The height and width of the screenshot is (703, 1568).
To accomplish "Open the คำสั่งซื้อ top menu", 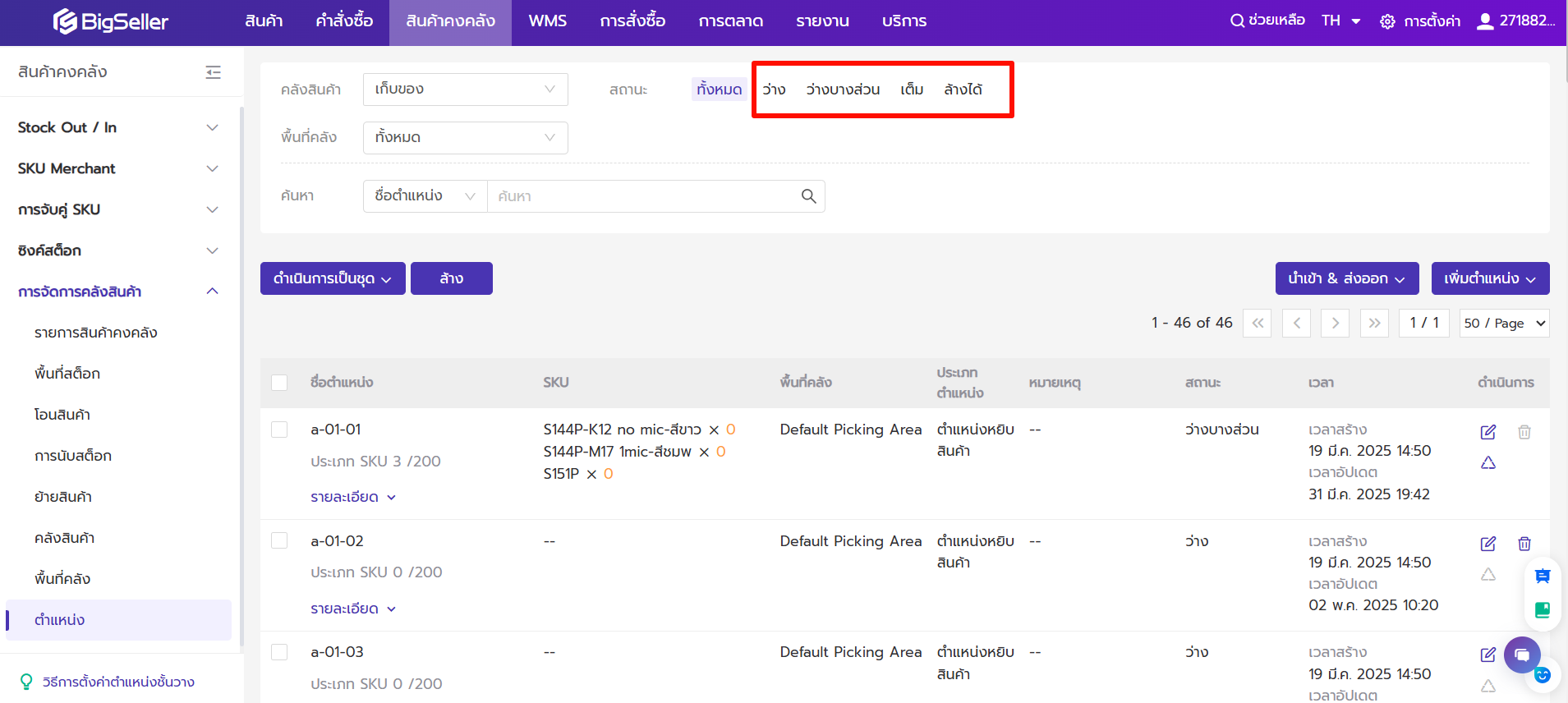I will (344, 21).
